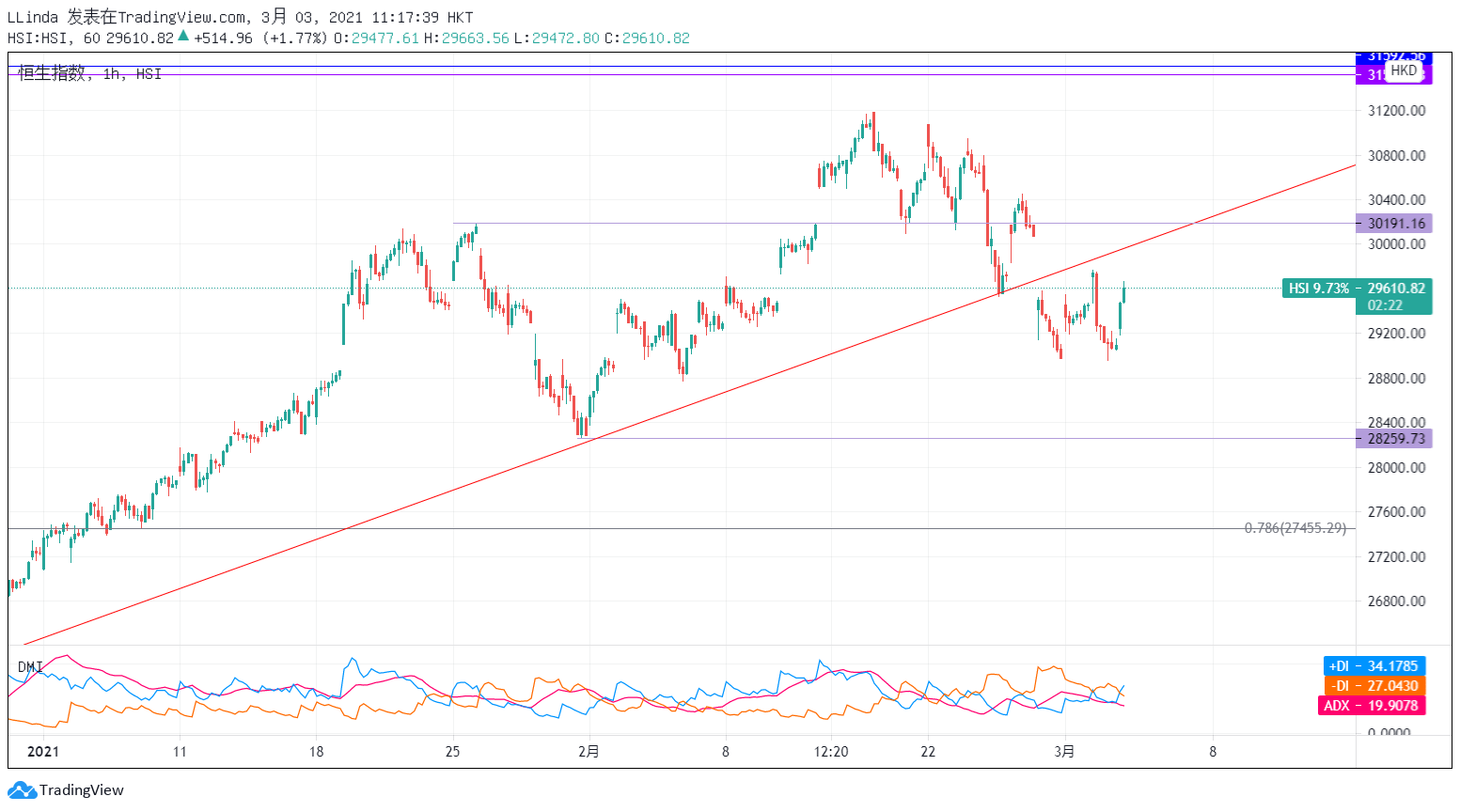Viewport: 1460px width, 812px height.
Task: Click the 30400.00 price axis label
Action: (1396, 200)
